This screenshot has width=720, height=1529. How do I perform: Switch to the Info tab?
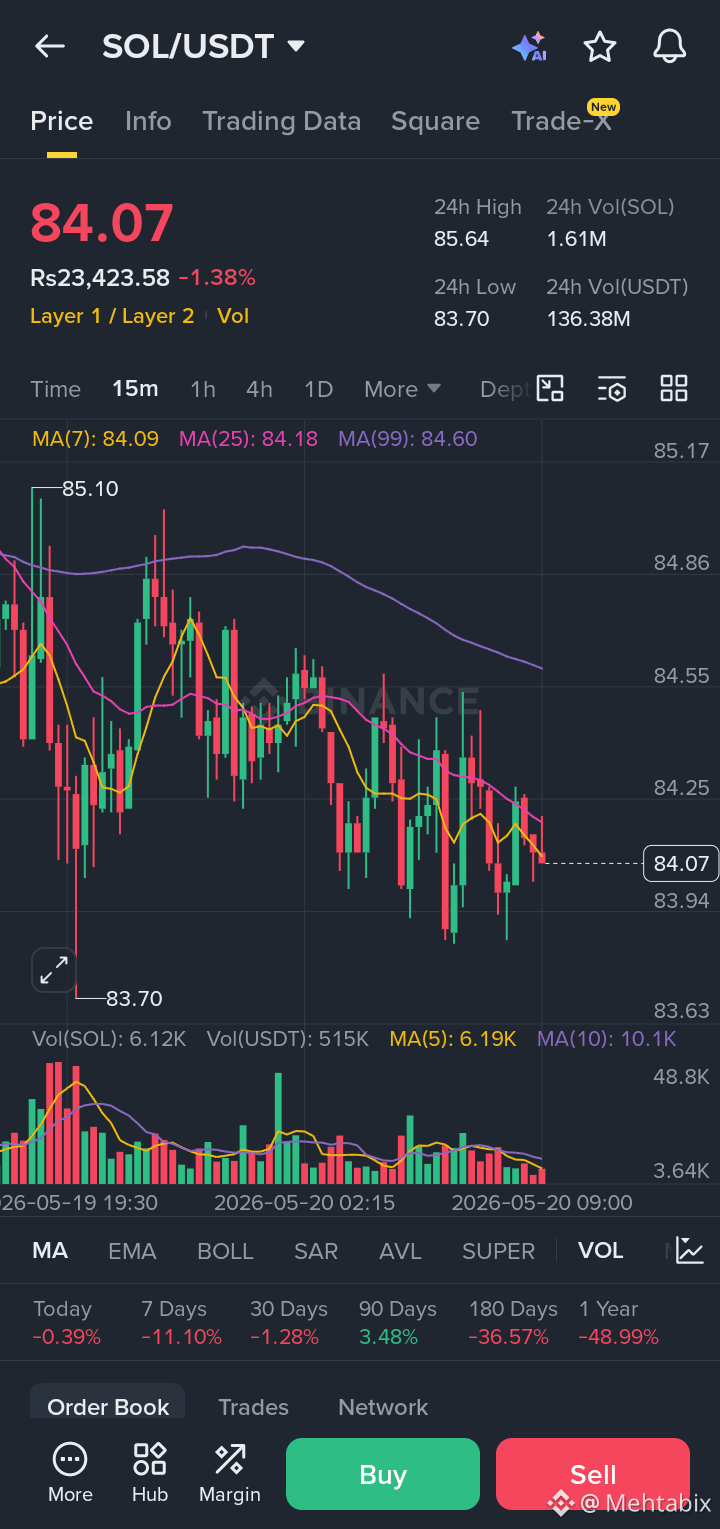(x=148, y=121)
